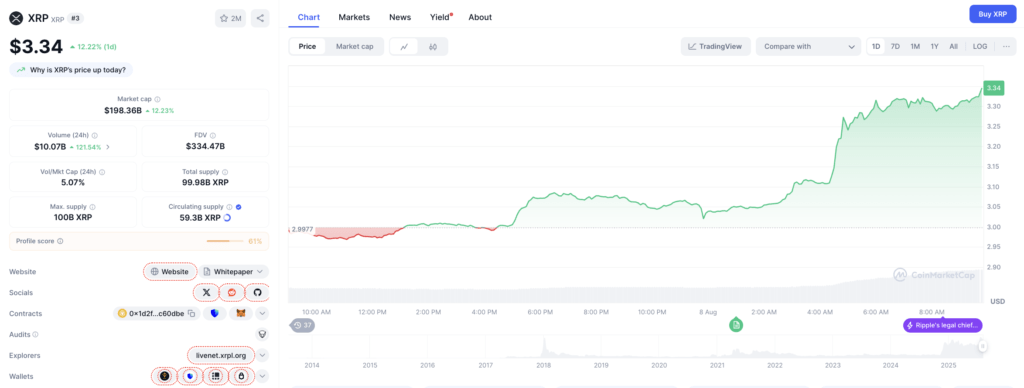The height and width of the screenshot is (388, 1024).
Task: Open the Chart tab
Action: pos(308,17)
